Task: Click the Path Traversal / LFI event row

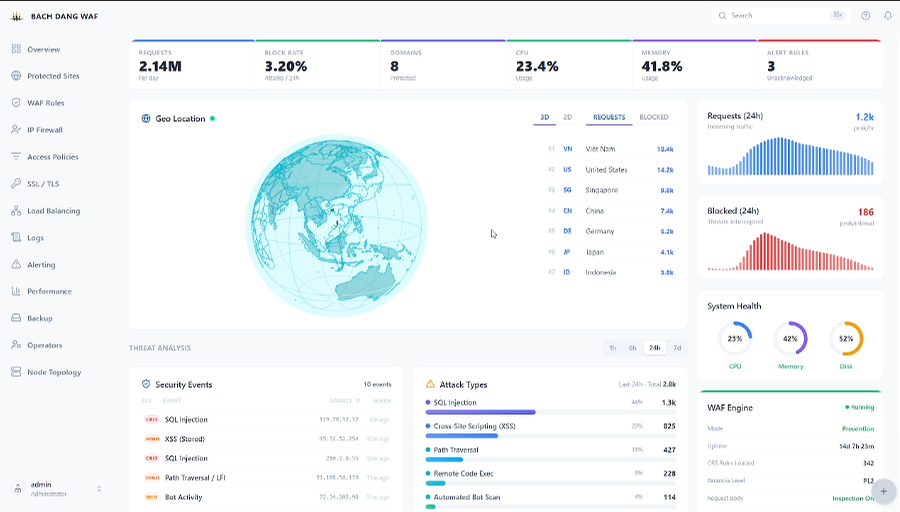Action: click(266, 478)
